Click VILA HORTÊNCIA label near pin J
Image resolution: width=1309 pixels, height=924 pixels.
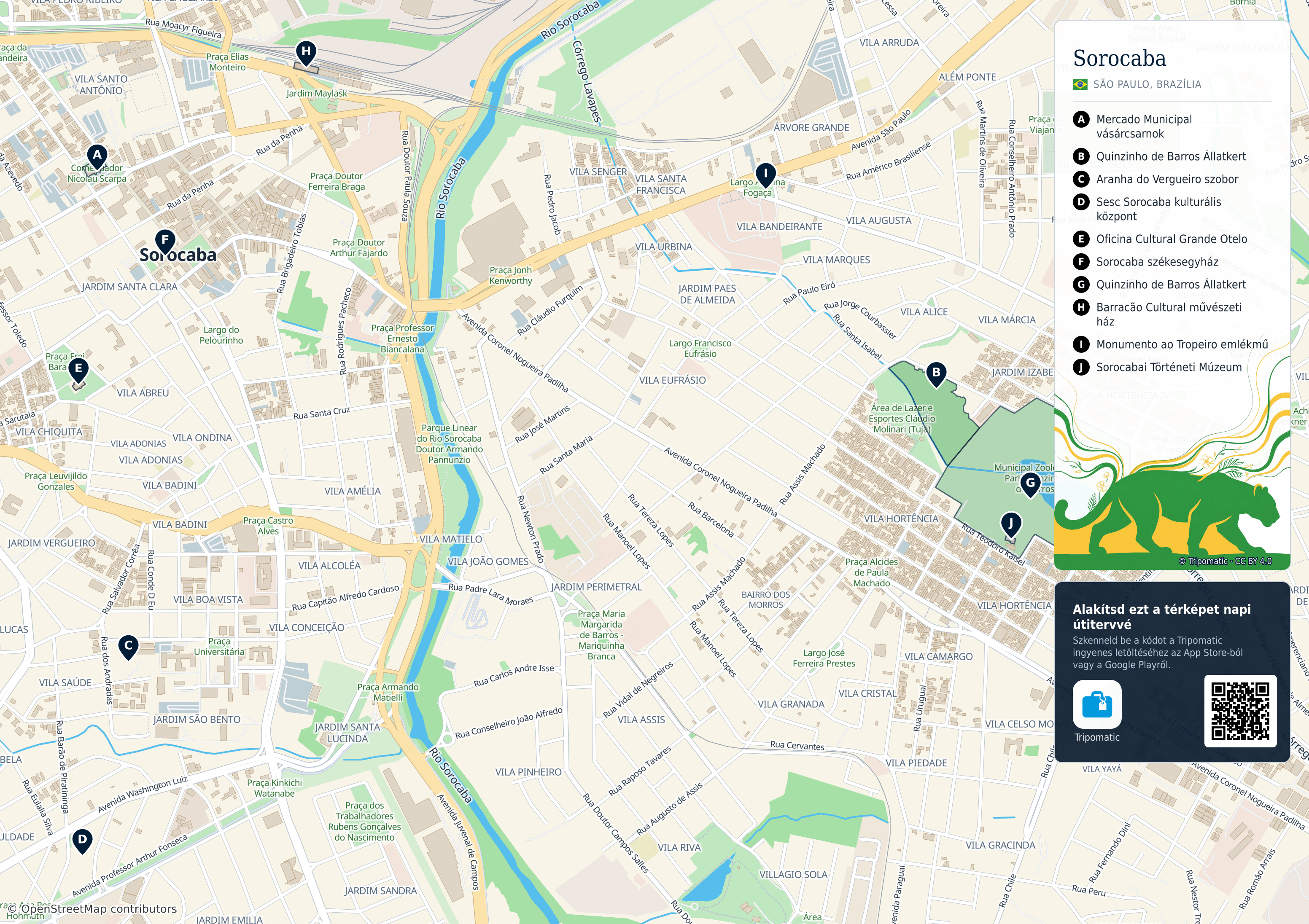coord(901,519)
